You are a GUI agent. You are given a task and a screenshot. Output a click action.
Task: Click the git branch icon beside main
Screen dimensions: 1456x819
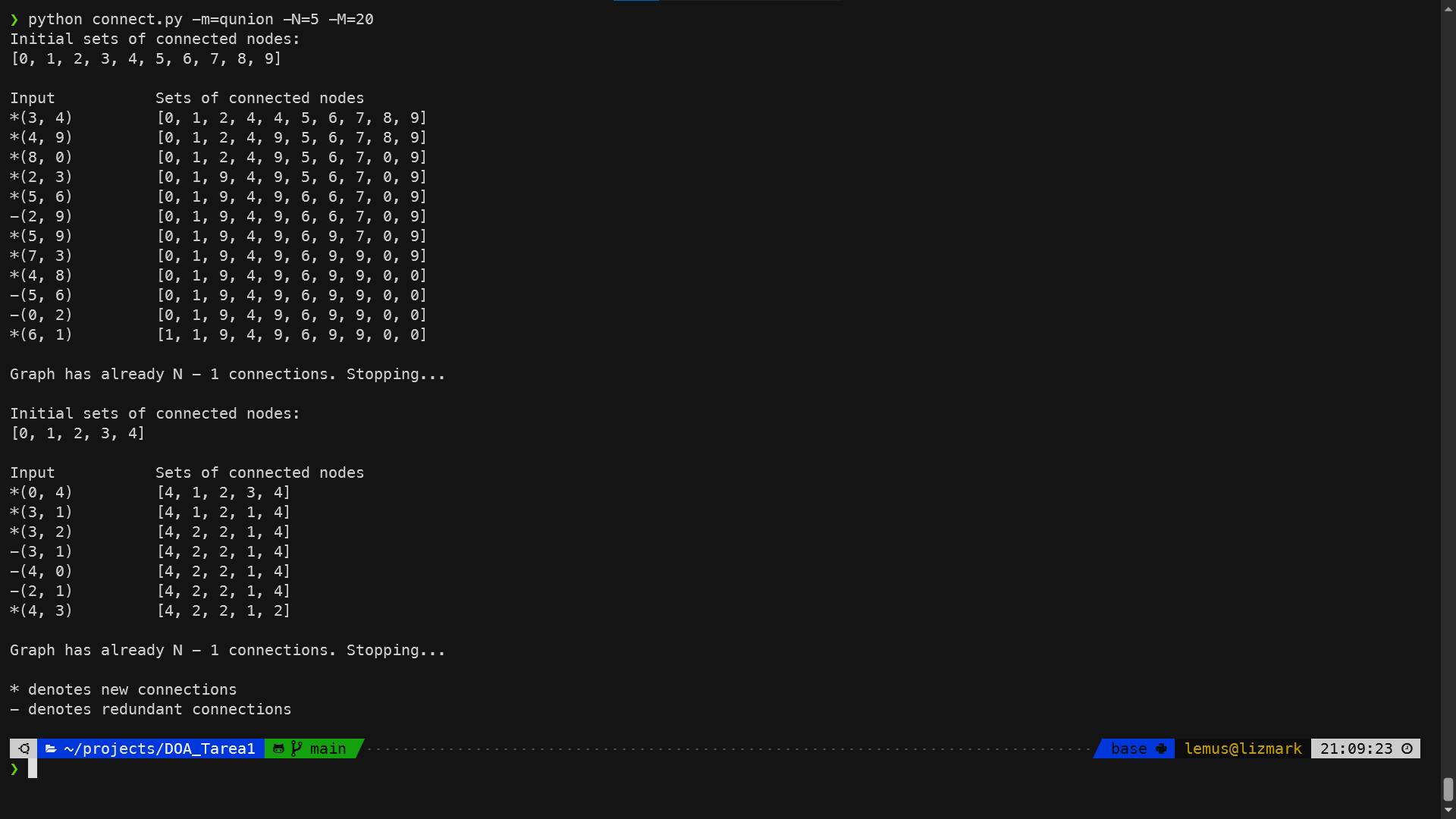pos(296,748)
